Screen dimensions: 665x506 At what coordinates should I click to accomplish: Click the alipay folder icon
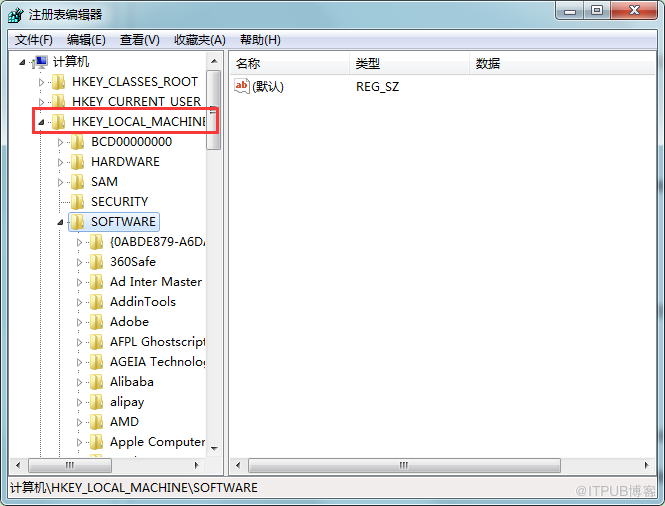96,402
